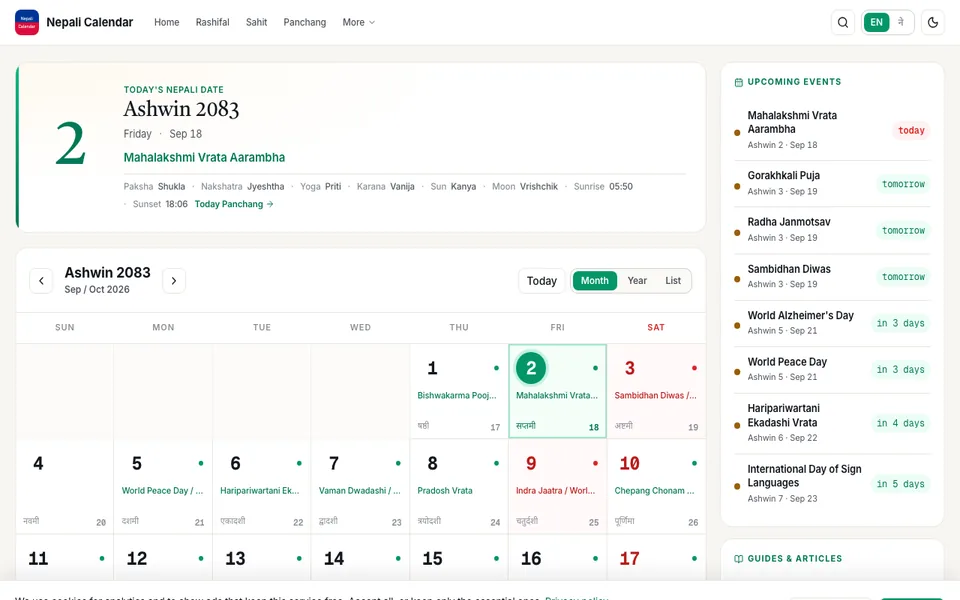The image size is (960, 600).
Task: Select calendar day 16
Action: click(557, 558)
